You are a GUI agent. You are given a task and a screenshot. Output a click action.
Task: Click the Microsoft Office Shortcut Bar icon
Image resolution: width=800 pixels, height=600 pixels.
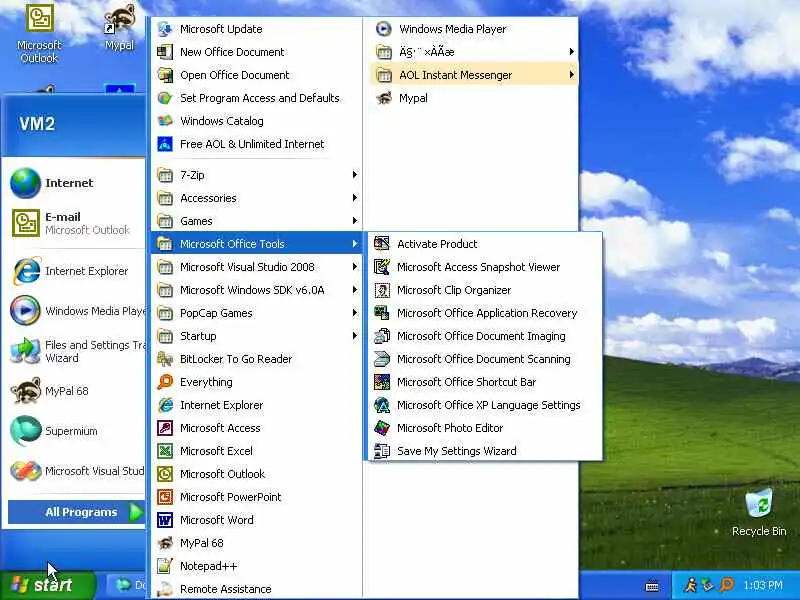[382, 382]
